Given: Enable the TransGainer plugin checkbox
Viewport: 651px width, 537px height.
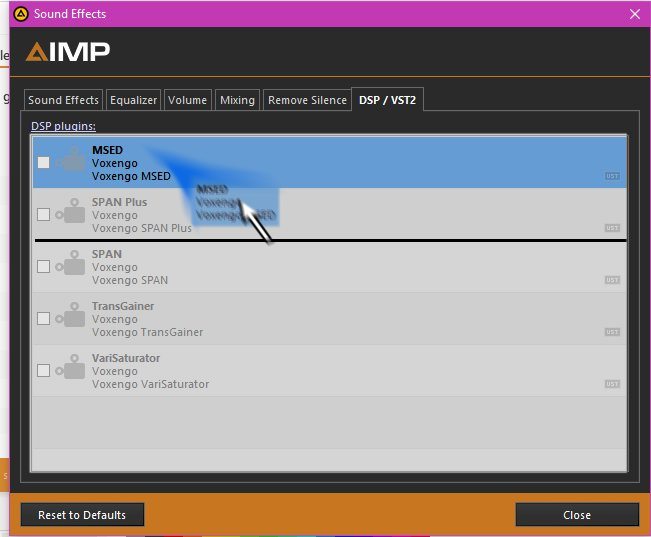Looking at the screenshot, I should 44,319.
